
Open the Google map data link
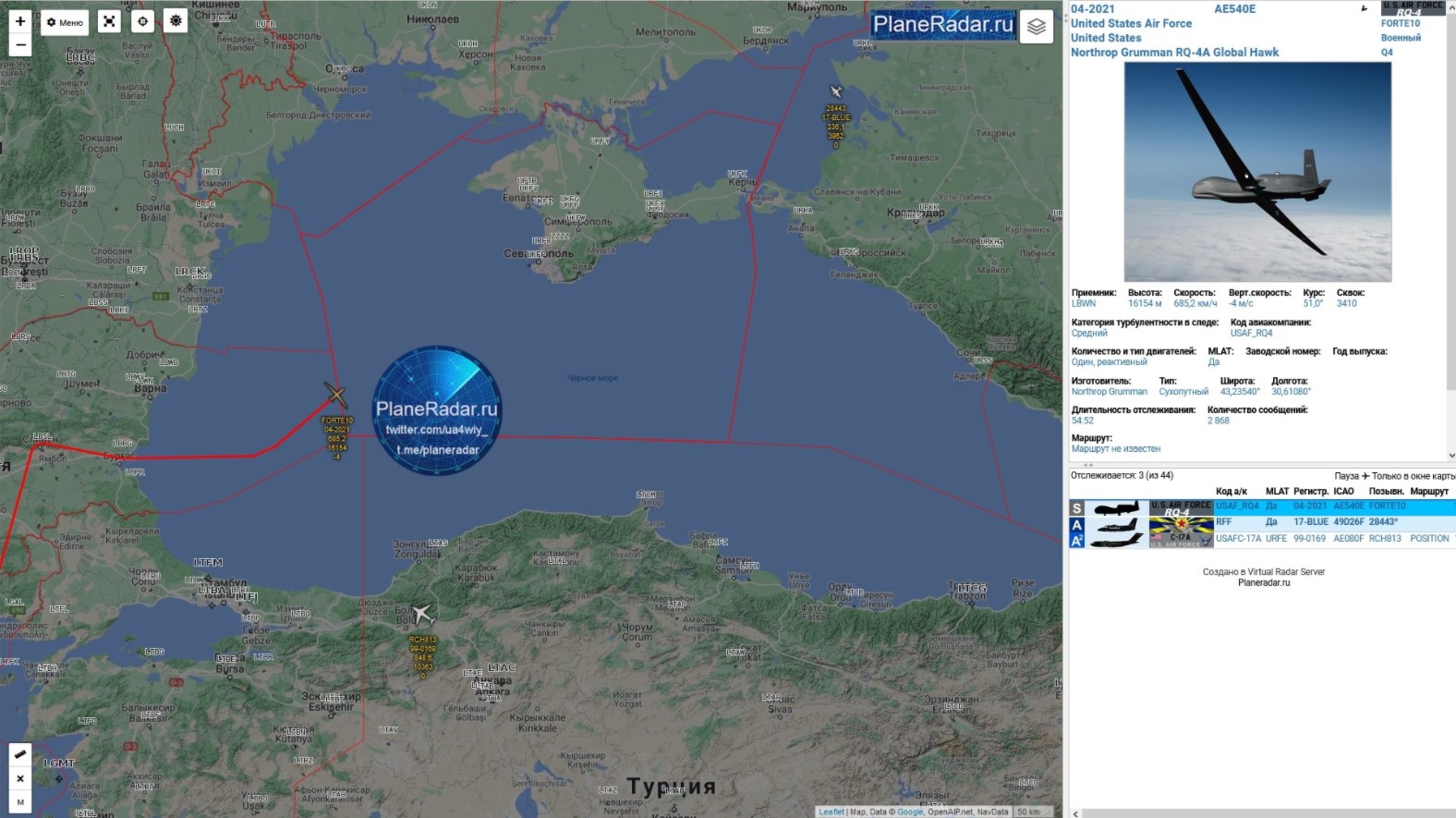click(910, 812)
